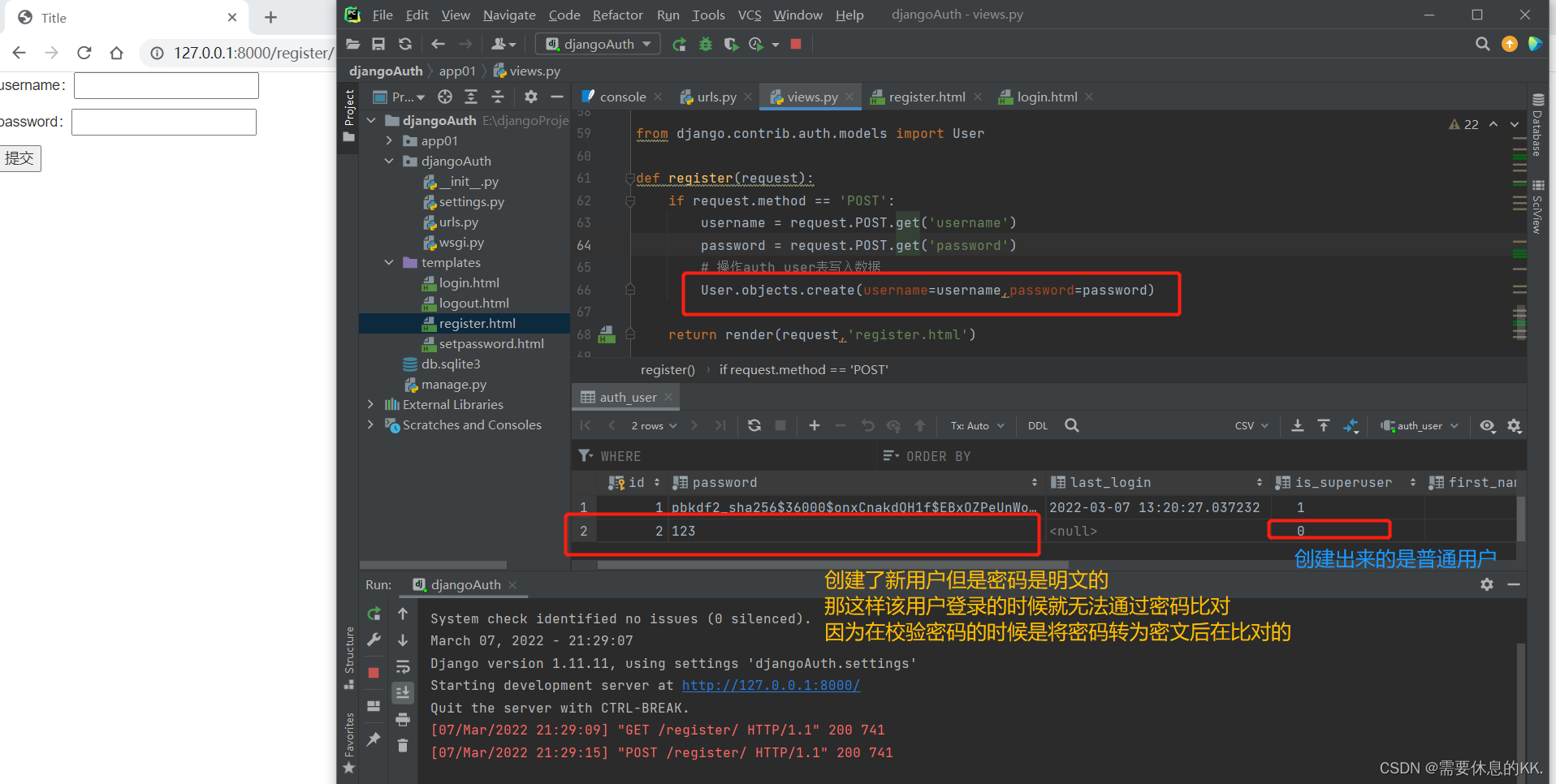This screenshot has width=1556, height=784.
Task: Hide the Project panel with minus icon
Action: tap(557, 97)
